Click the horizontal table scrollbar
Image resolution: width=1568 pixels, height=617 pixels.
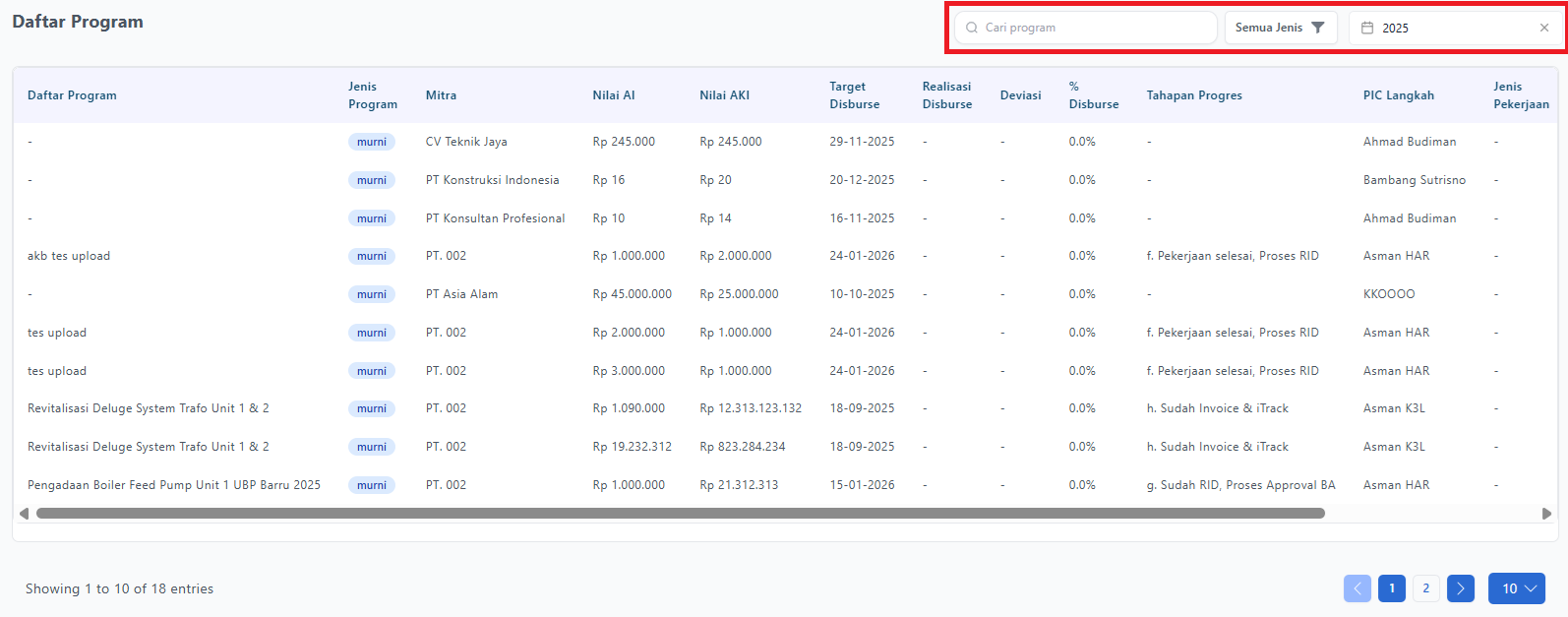[x=679, y=514]
